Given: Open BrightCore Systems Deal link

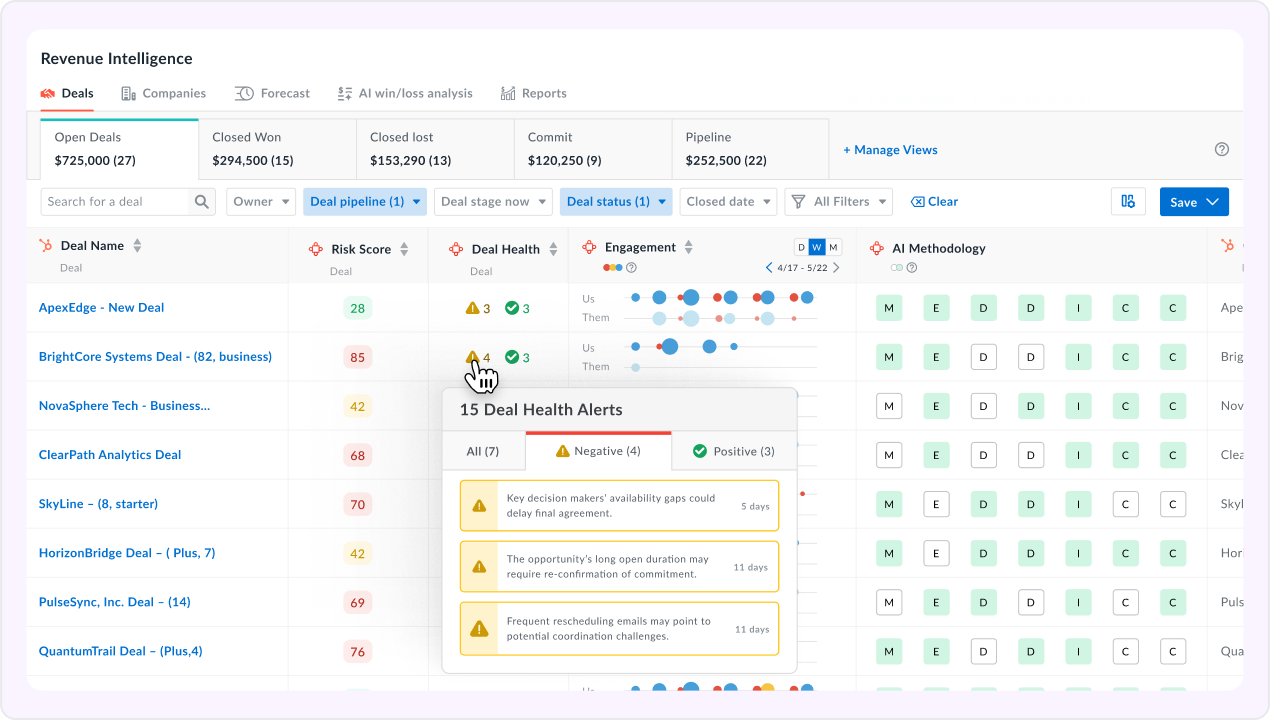Looking at the screenshot, I should (x=155, y=356).
